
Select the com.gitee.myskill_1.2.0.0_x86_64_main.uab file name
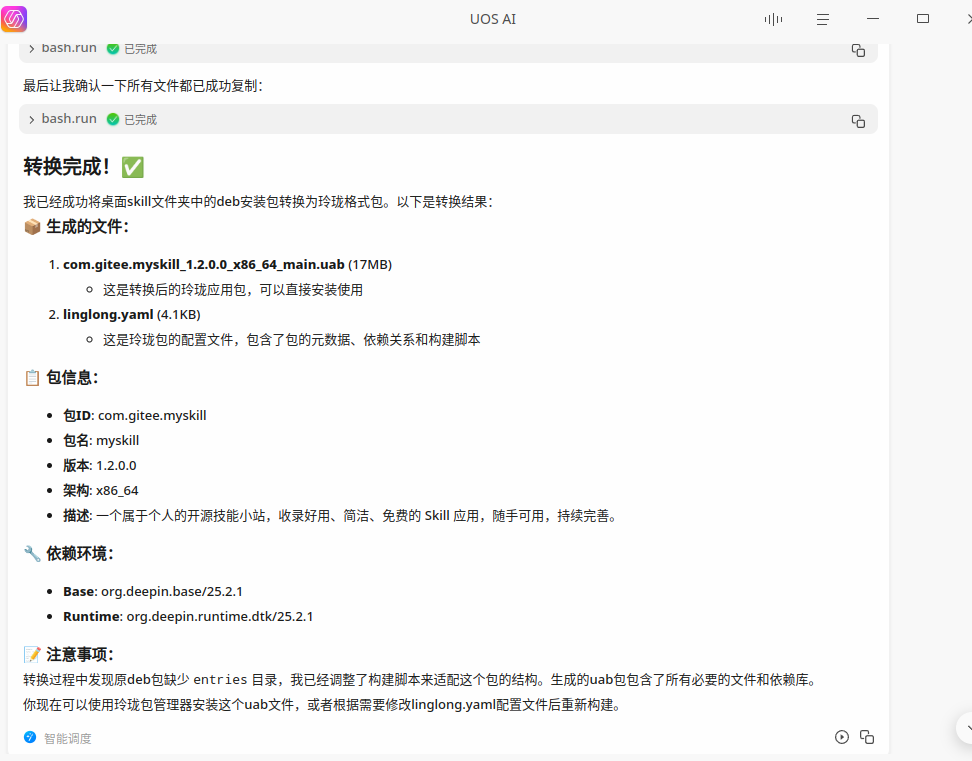(203, 265)
